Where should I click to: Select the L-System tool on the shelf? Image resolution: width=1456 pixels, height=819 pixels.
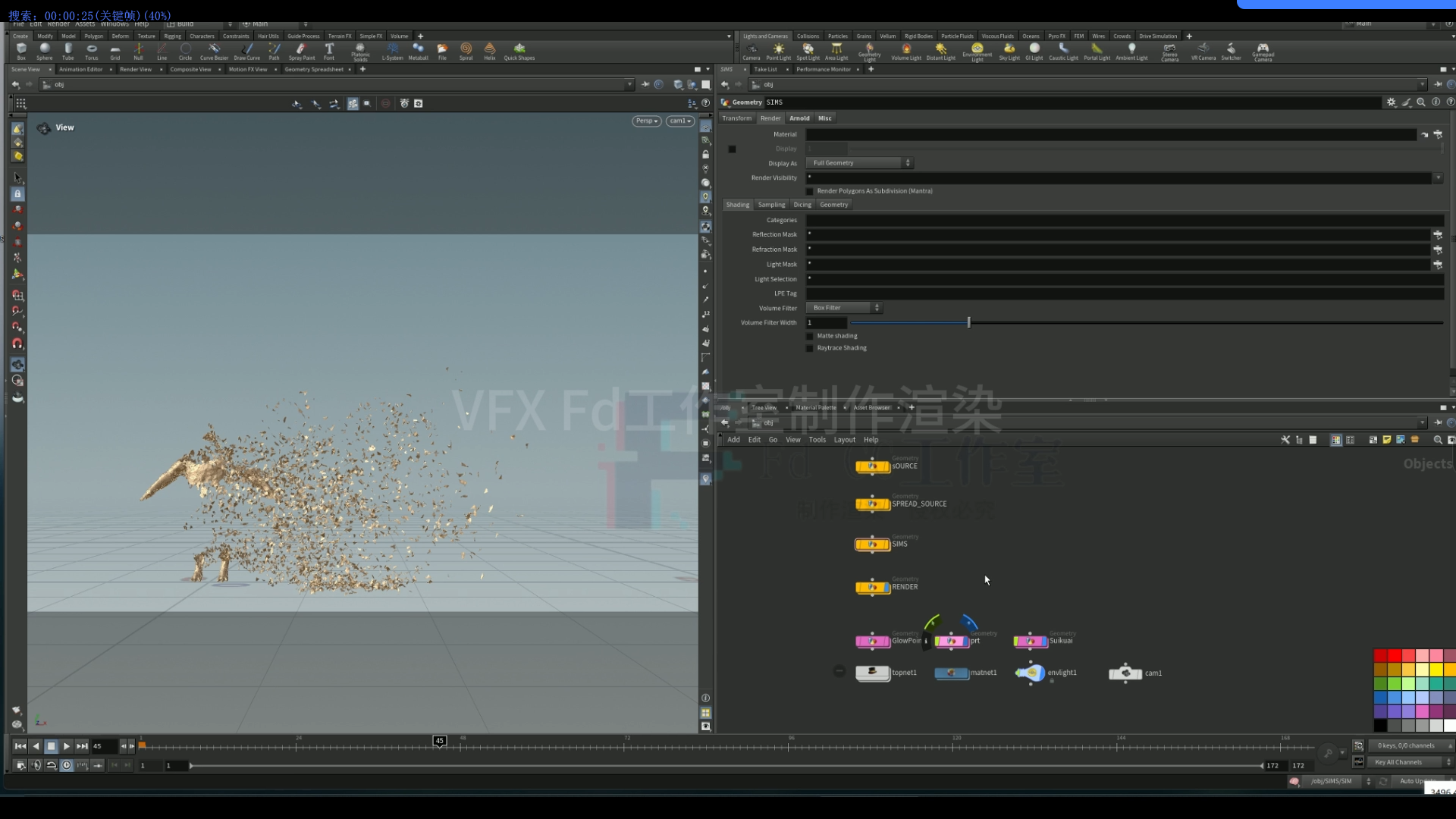[393, 51]
